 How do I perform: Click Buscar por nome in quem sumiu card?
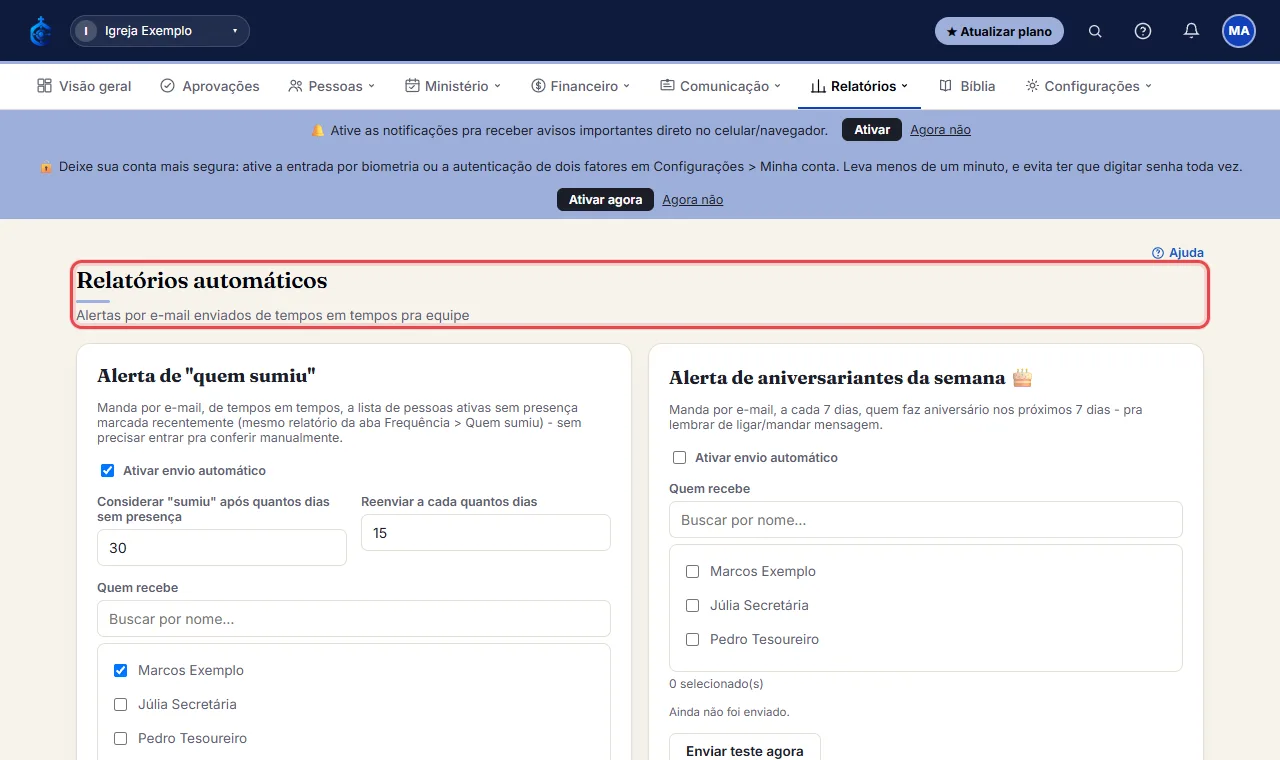click(x=354, y=619)
